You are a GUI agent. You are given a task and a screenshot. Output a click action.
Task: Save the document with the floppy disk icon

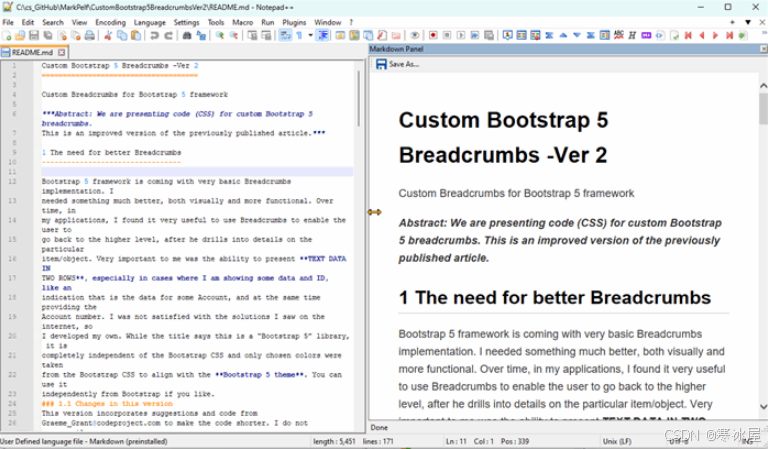[x=34, y=35]
